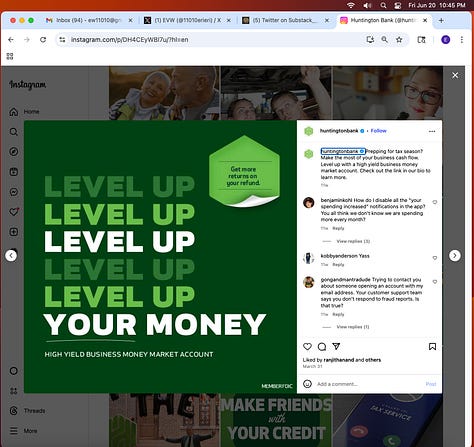474x447 pixels.
Task: Share post via paper plane icon
Action: click(x=336, y=347)
